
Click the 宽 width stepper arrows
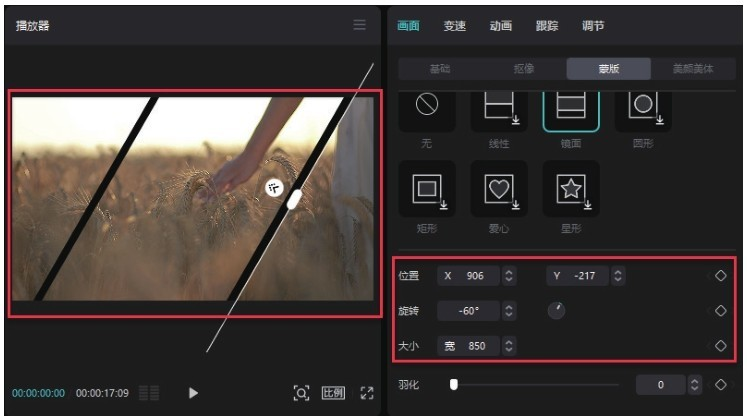coord(509,346)
